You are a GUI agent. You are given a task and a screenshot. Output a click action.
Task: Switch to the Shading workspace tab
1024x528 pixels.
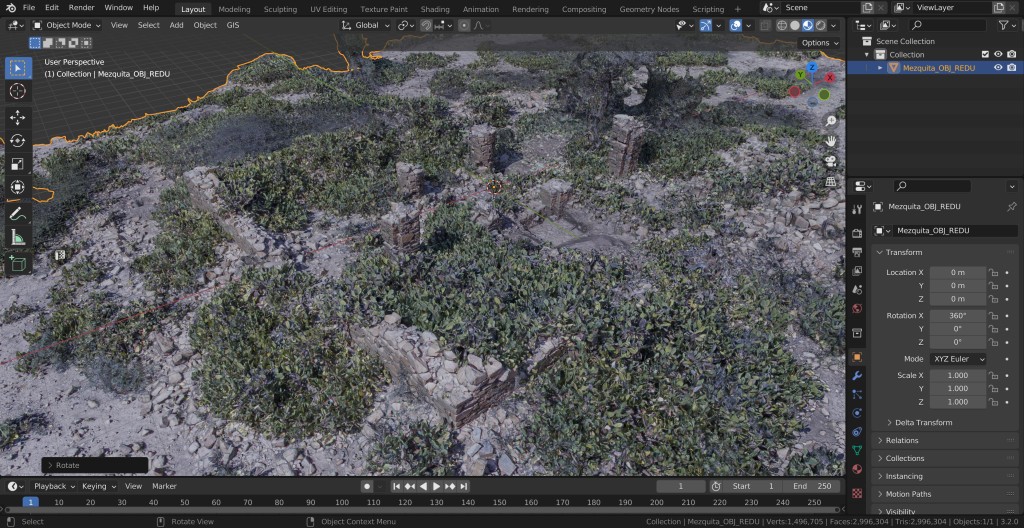pyautogui.click(x=434, y=9)
